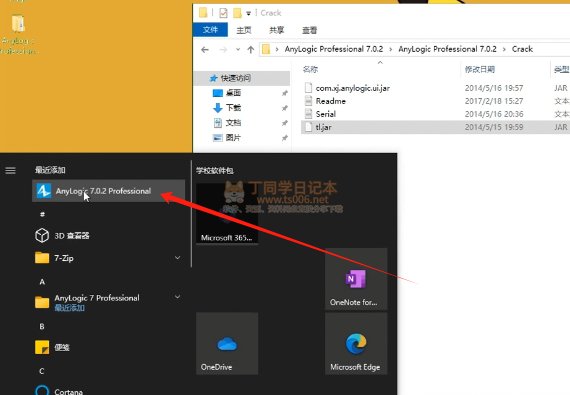Go up one folder level
The height and width of the screenshot is (395, 570).
click(x=250, y=49)
